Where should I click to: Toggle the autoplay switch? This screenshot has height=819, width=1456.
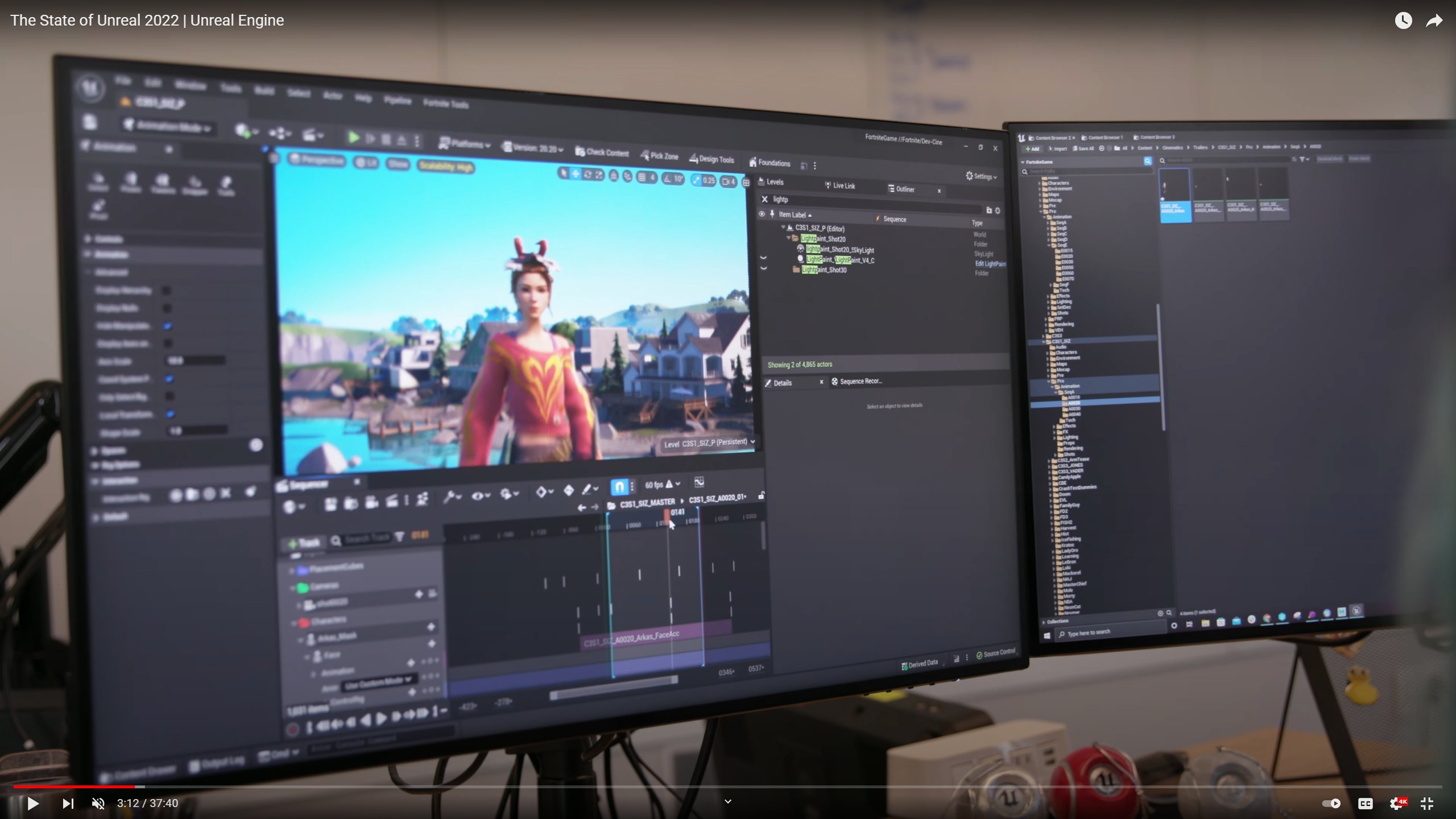(1331, 803)
